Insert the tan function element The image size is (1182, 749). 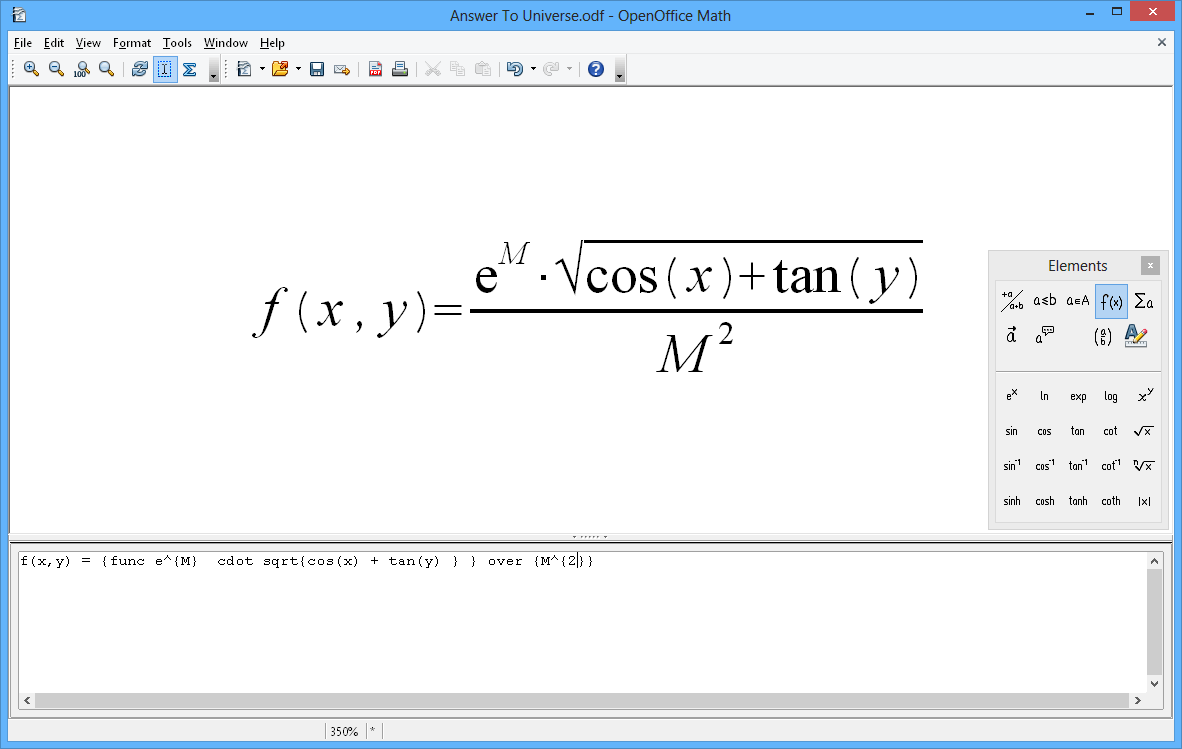point(1077,431)
